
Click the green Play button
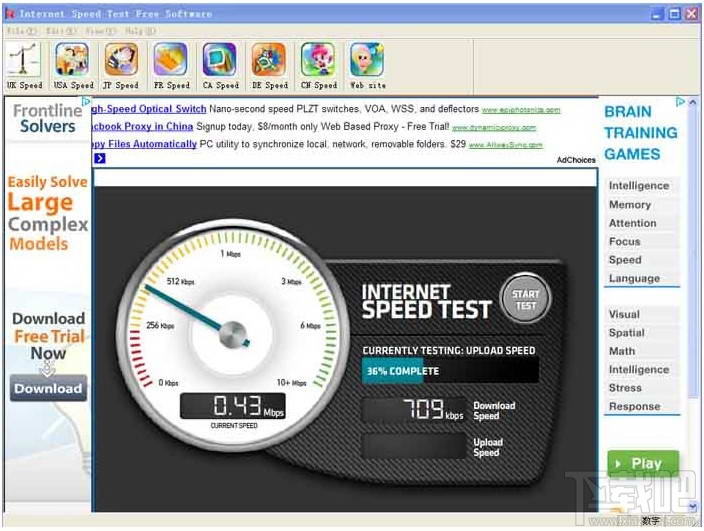(x=643, y=463)
